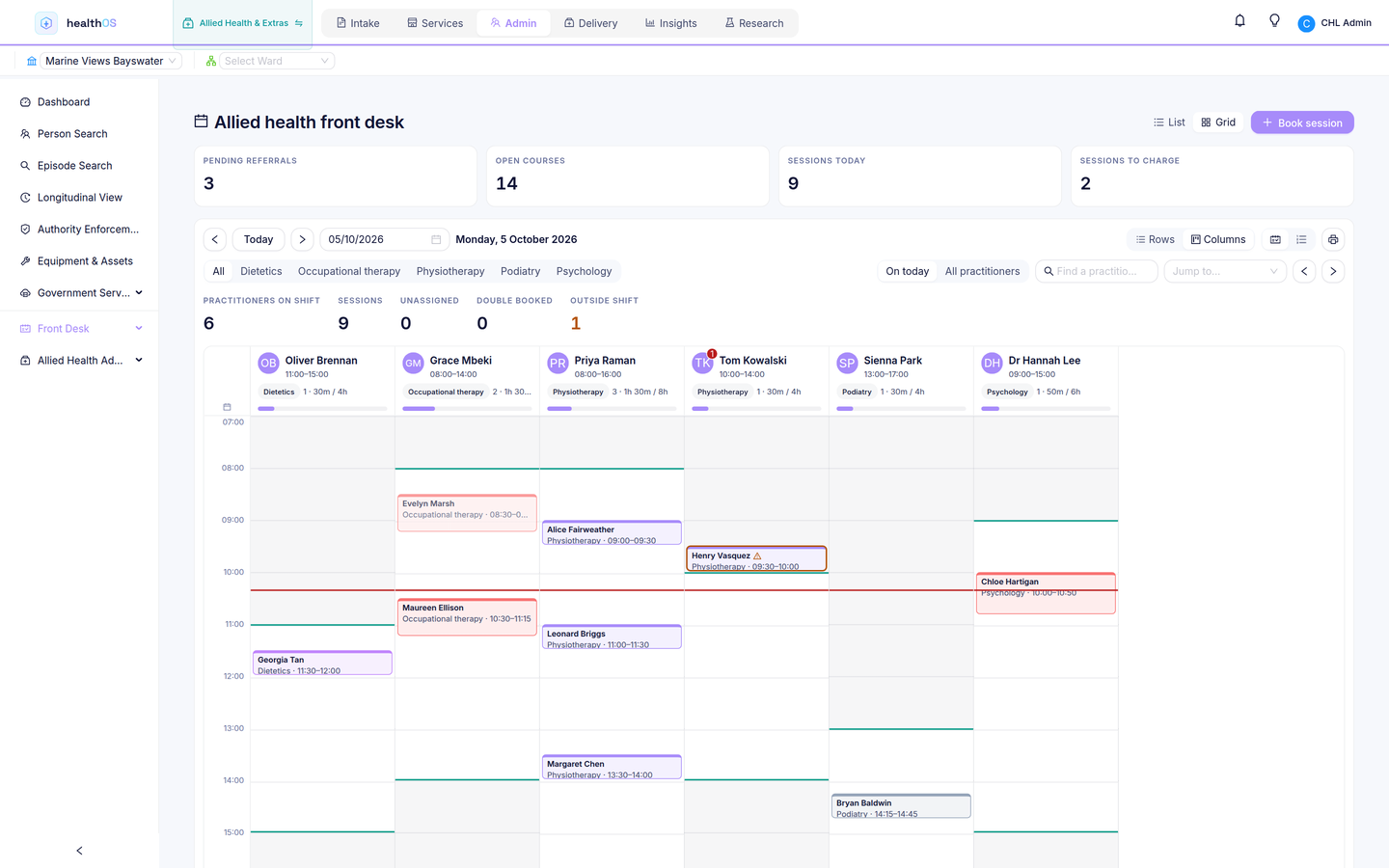Open the Jump to dropdown
The width and height of the screenshot is (1389, 868).
click(1225, 271)
